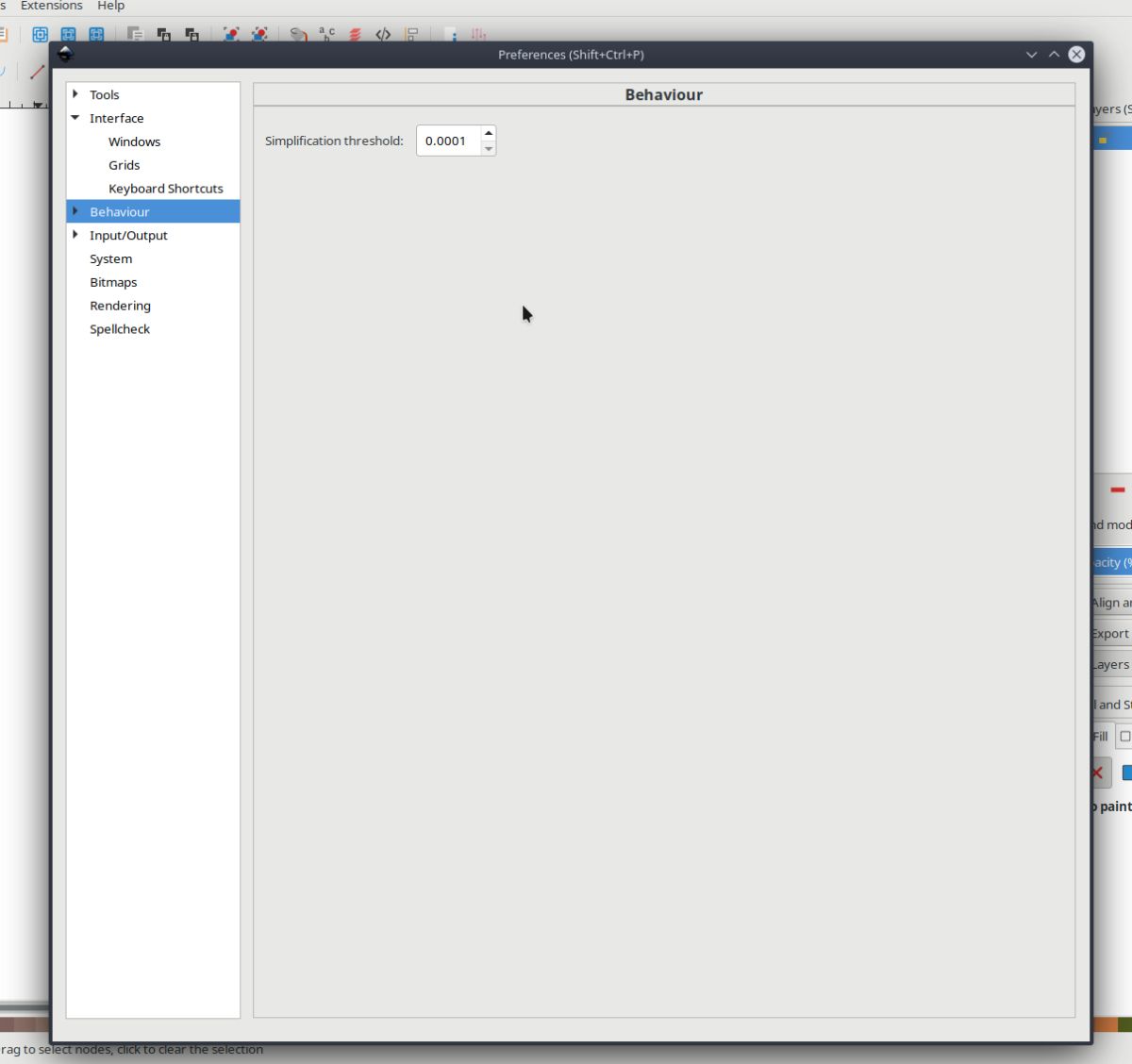This screenshot has height=1064, width=1132.
Task: Increase Simplification threshold with up arrow
Action: coord(489,133)
